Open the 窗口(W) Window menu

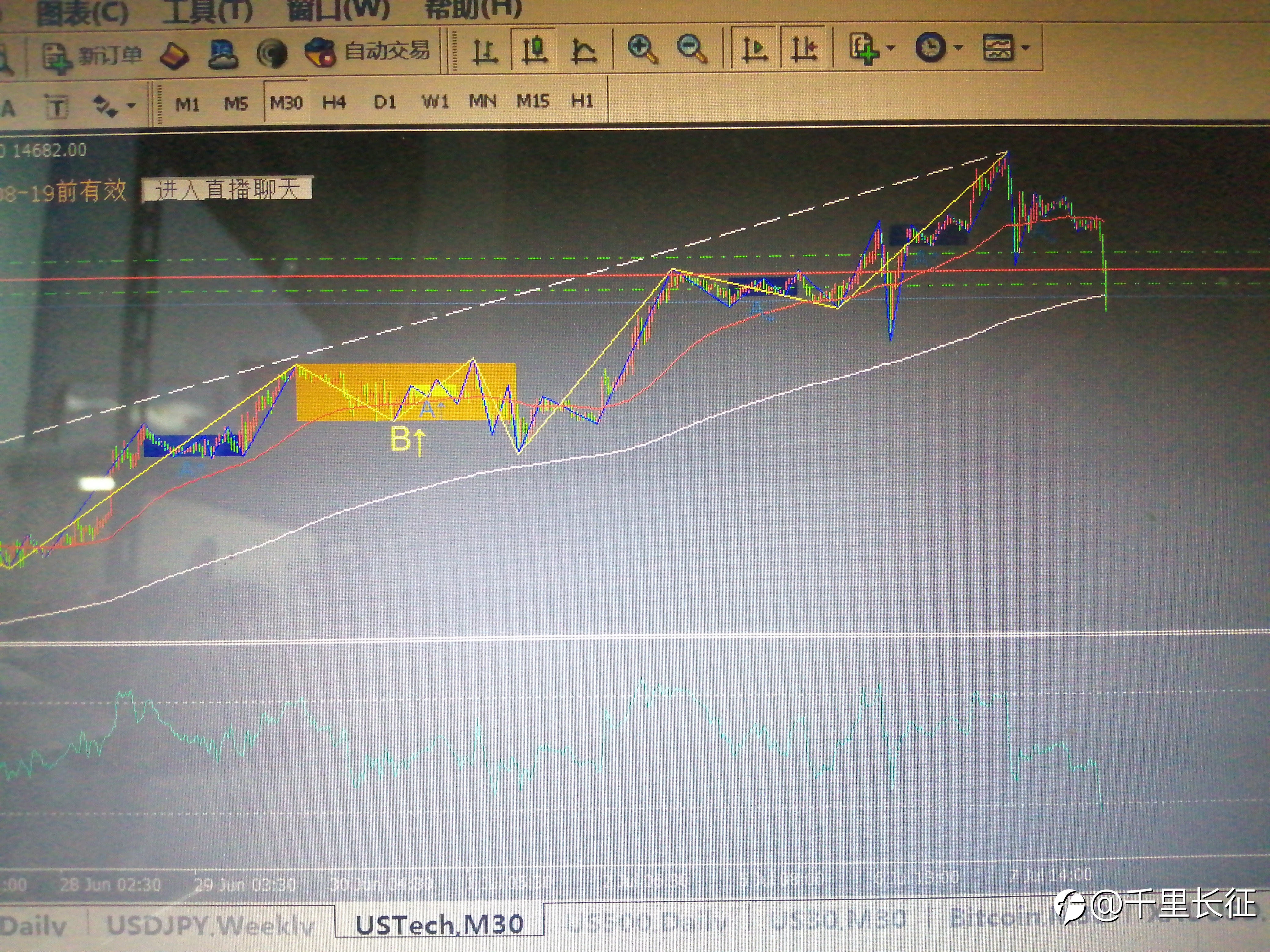(x=339, y=9)
